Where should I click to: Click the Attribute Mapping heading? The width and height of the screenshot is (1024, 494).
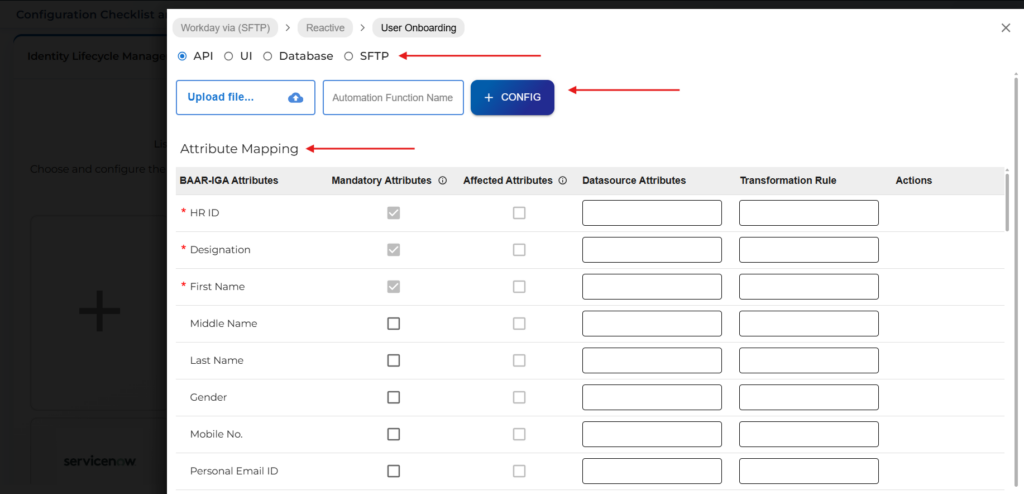pos(239,149)
